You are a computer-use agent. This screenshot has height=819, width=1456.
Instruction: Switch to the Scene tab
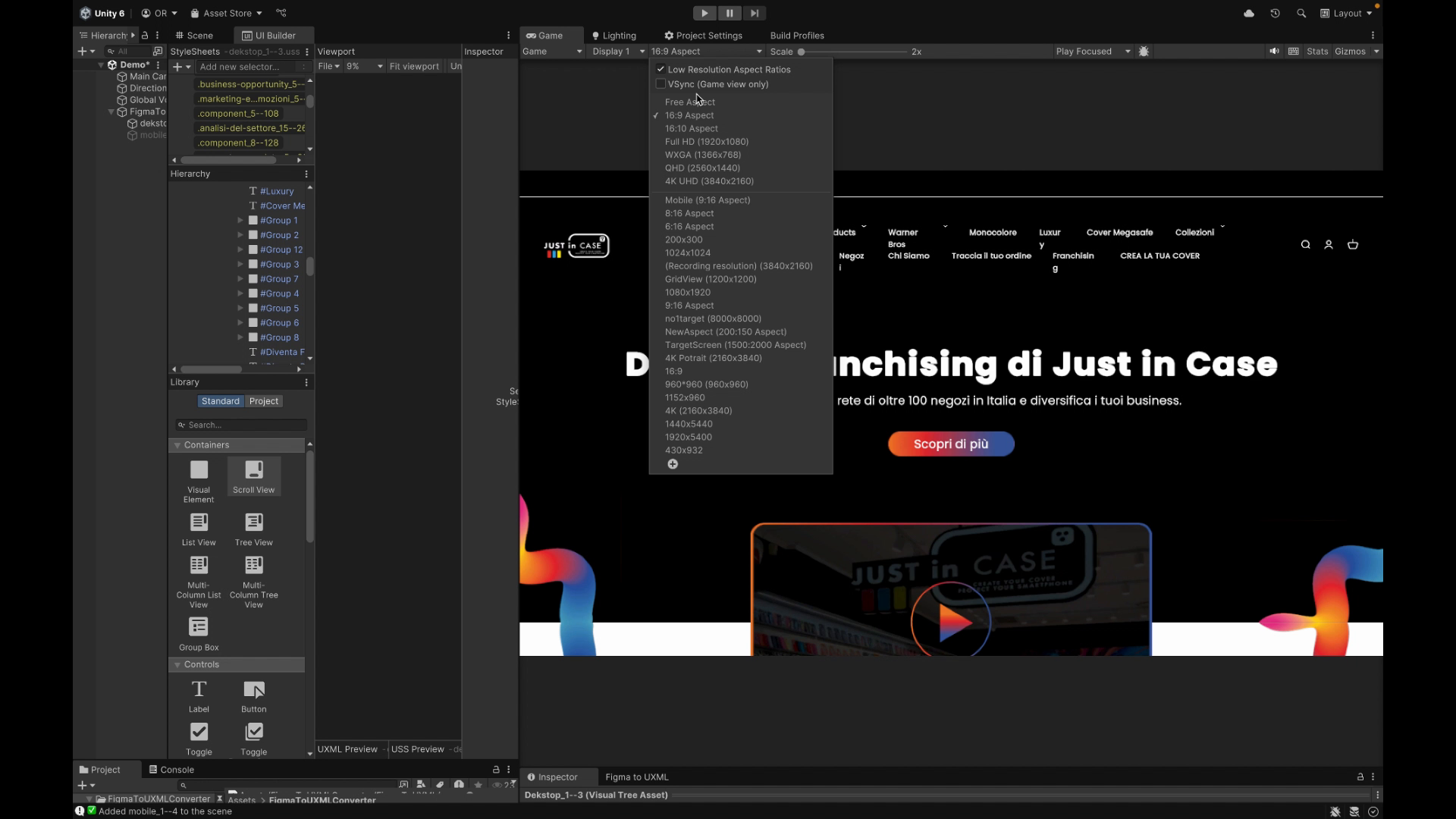[x=194, y=36]
